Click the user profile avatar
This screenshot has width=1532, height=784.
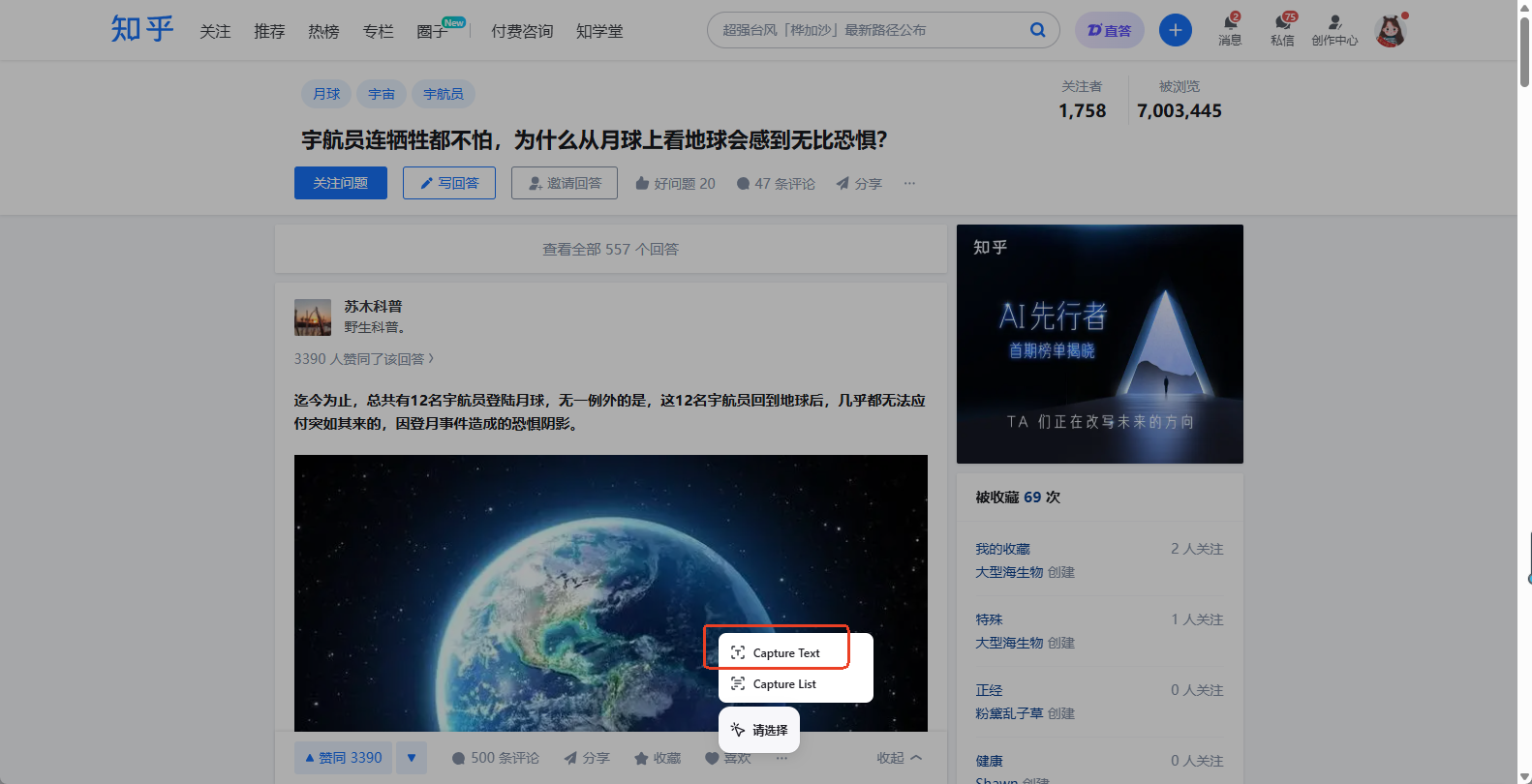tap(1390, 31)
